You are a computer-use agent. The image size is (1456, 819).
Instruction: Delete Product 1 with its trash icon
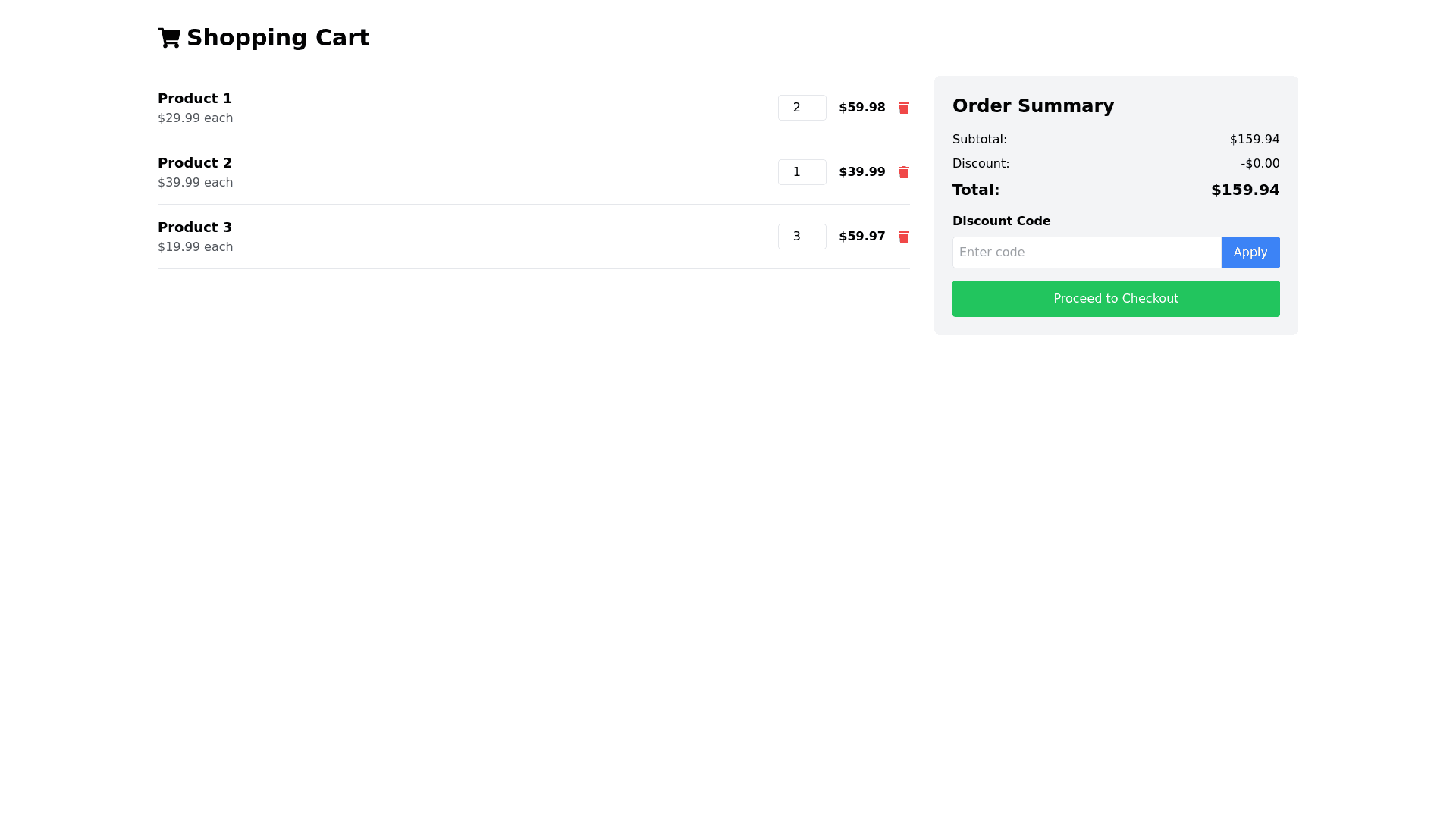click(x=903, y=108)
